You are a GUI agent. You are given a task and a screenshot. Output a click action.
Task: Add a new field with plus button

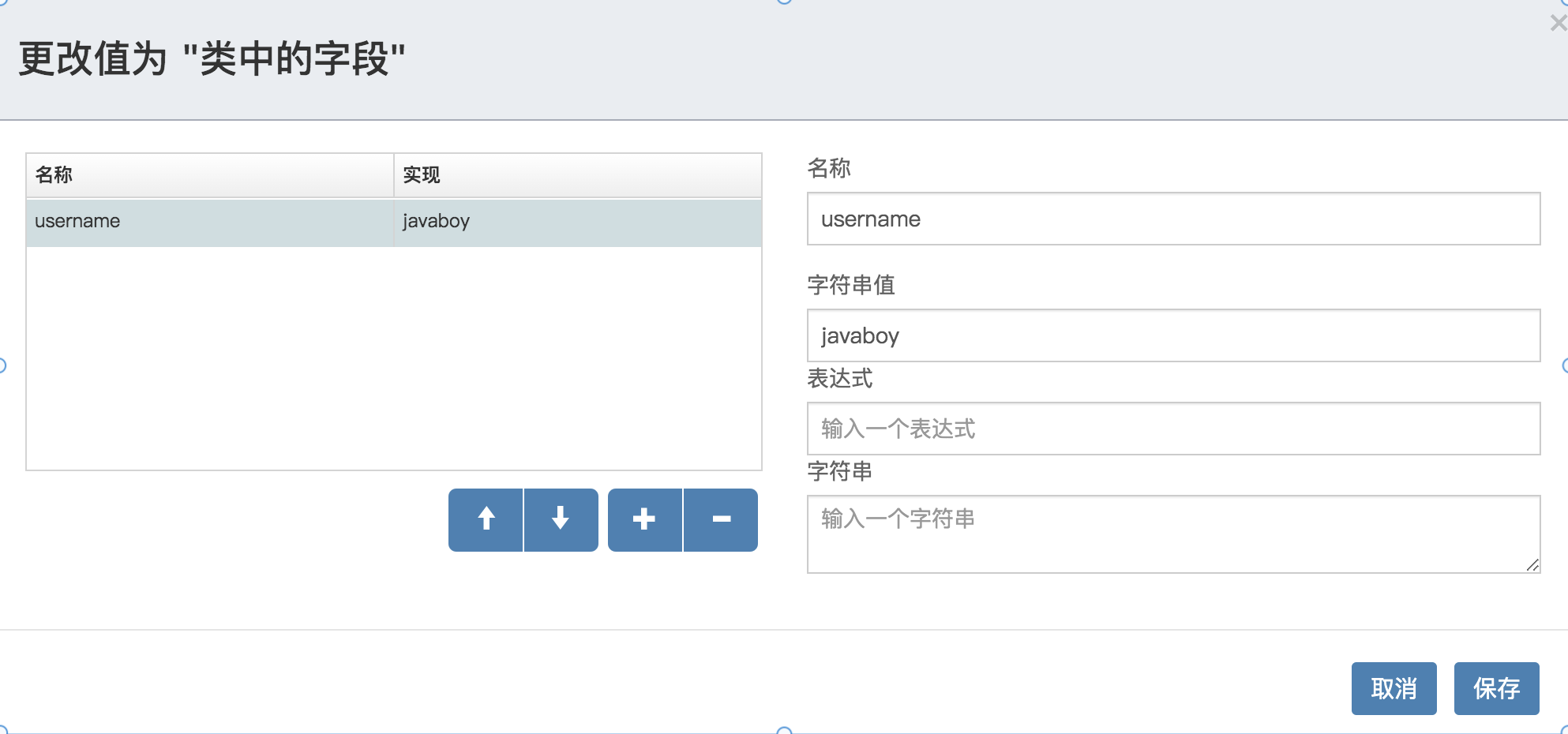coord(644,519)
